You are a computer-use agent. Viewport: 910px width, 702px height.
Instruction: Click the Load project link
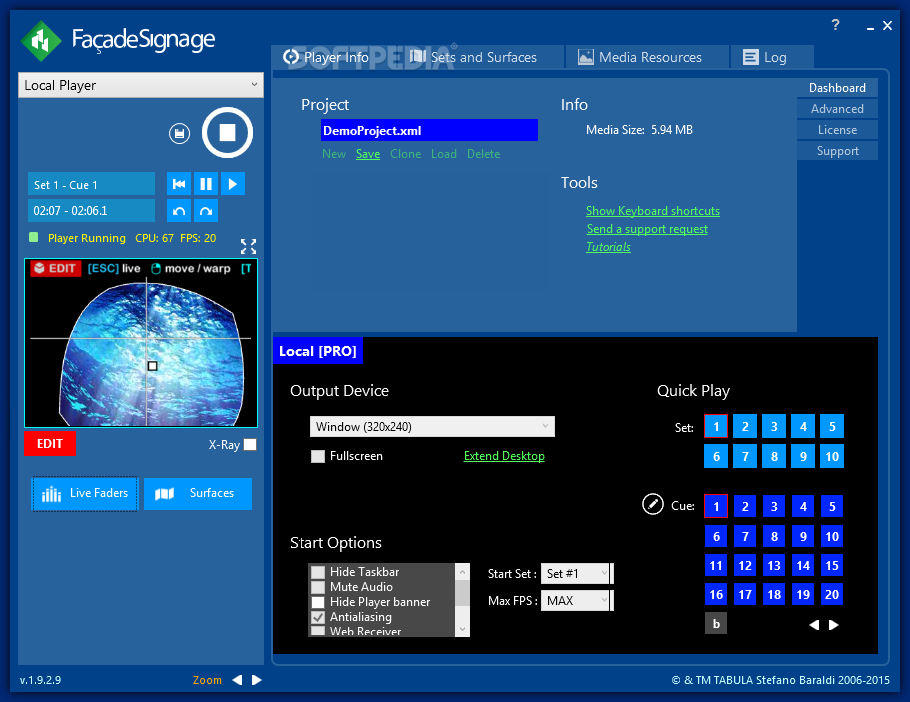tap(443, 154)
